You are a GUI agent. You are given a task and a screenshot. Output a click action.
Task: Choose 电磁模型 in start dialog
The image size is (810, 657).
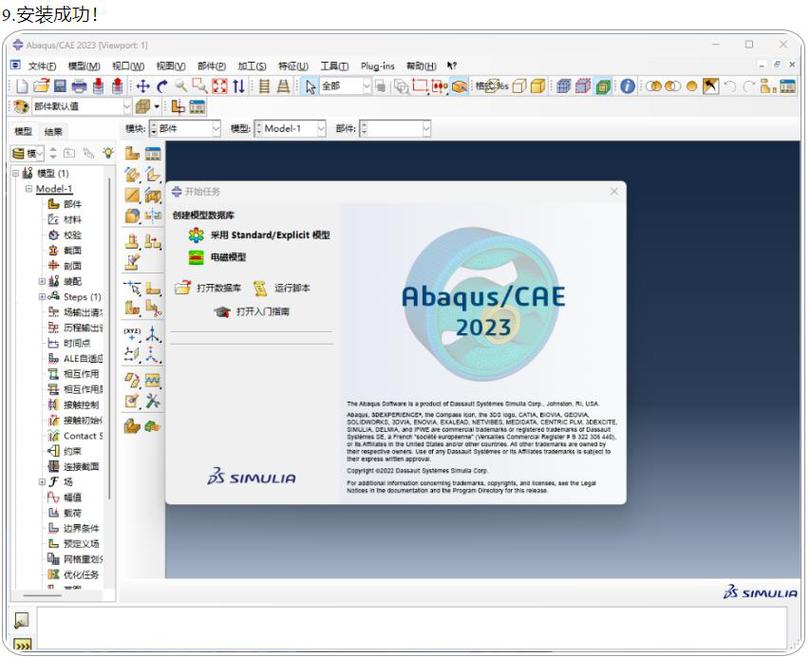pos(217,257)
